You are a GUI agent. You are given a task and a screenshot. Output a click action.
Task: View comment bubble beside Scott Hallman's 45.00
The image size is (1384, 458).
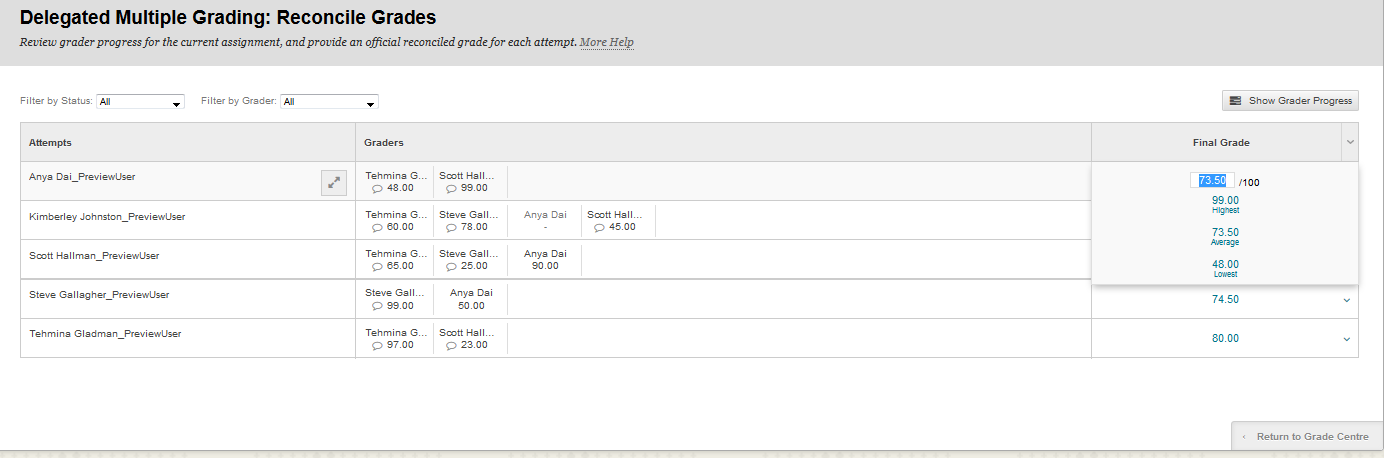click(599, 227)
